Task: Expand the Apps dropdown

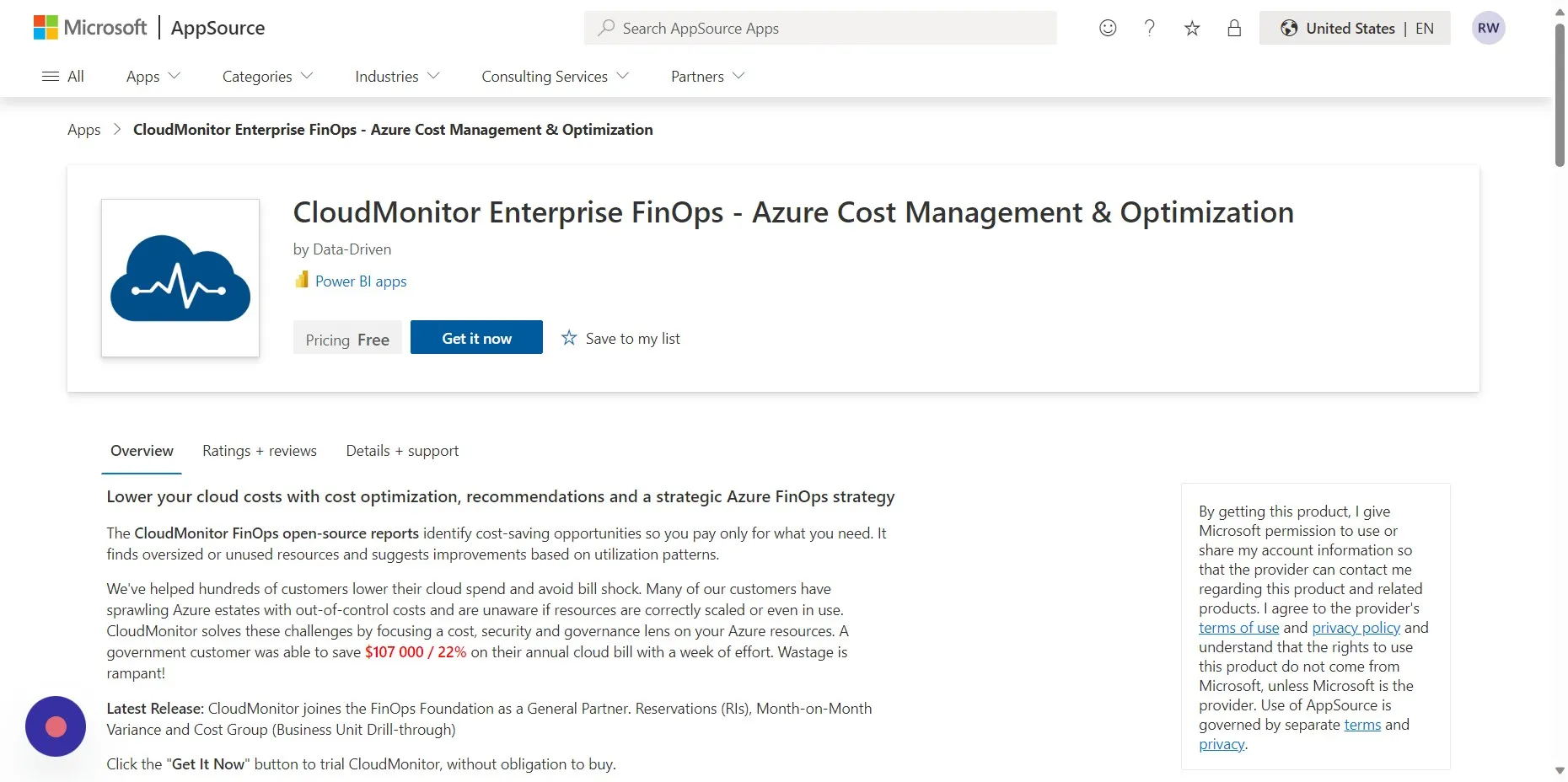Action: tap(153, 76)
